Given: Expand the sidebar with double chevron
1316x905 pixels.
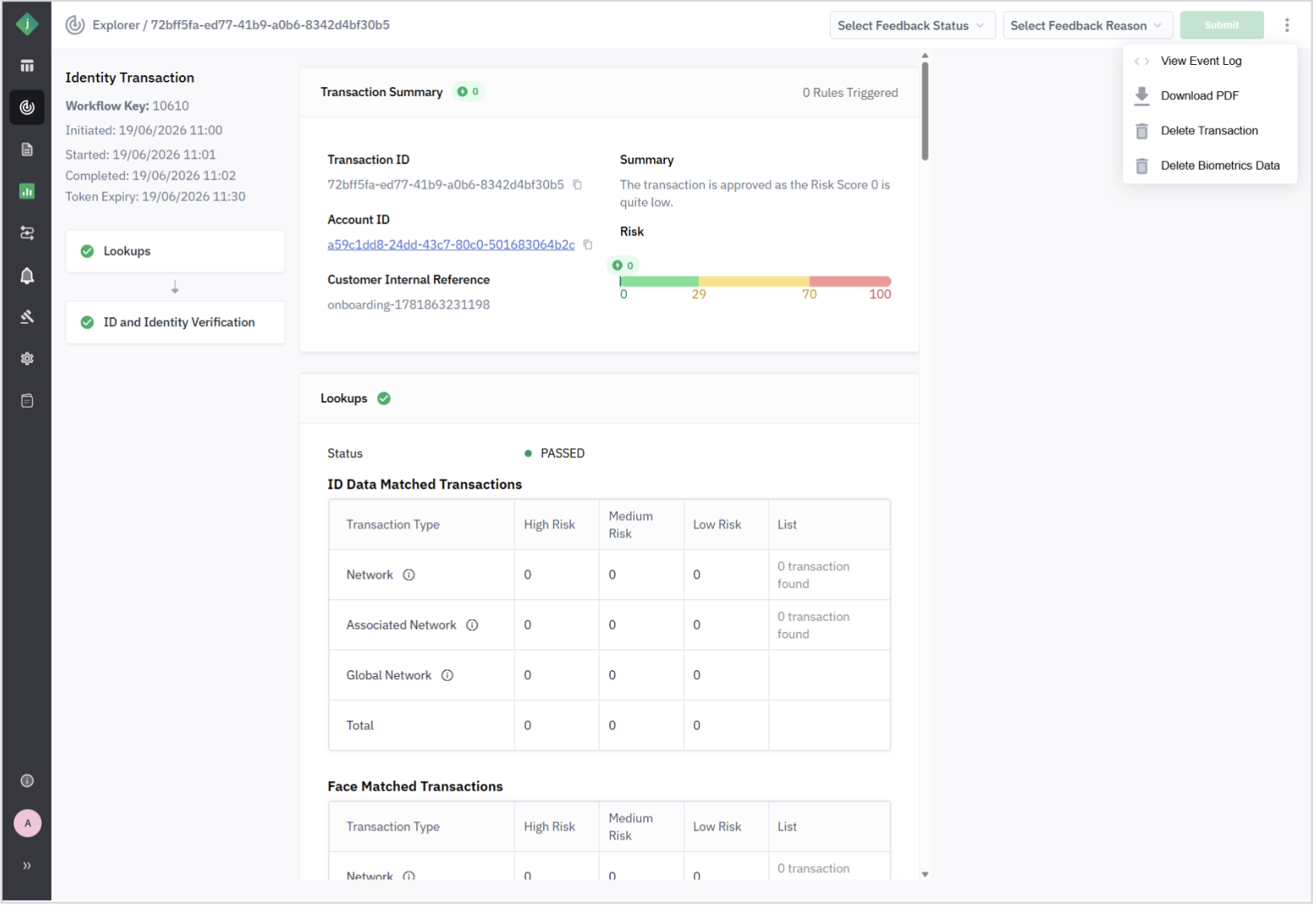Looking at the screenshot, I should coord(27,867).
